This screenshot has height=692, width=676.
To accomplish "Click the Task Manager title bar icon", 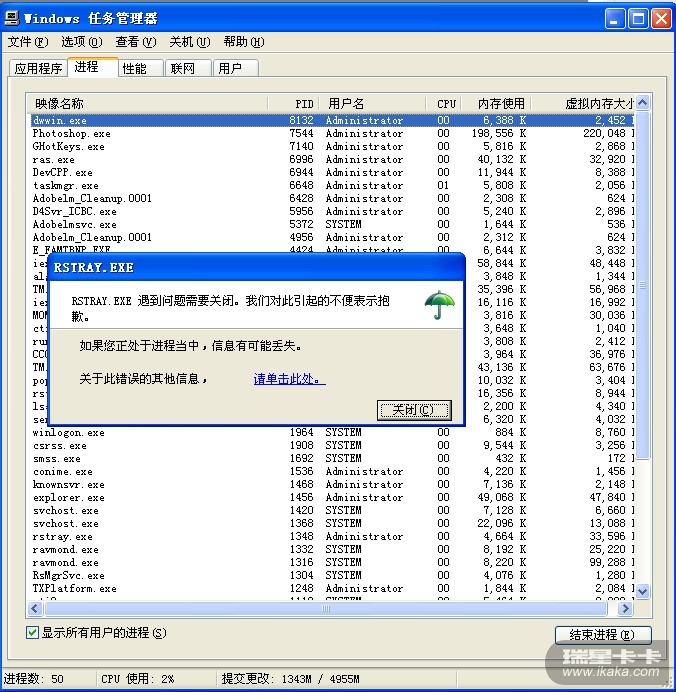I will point(12,18).
